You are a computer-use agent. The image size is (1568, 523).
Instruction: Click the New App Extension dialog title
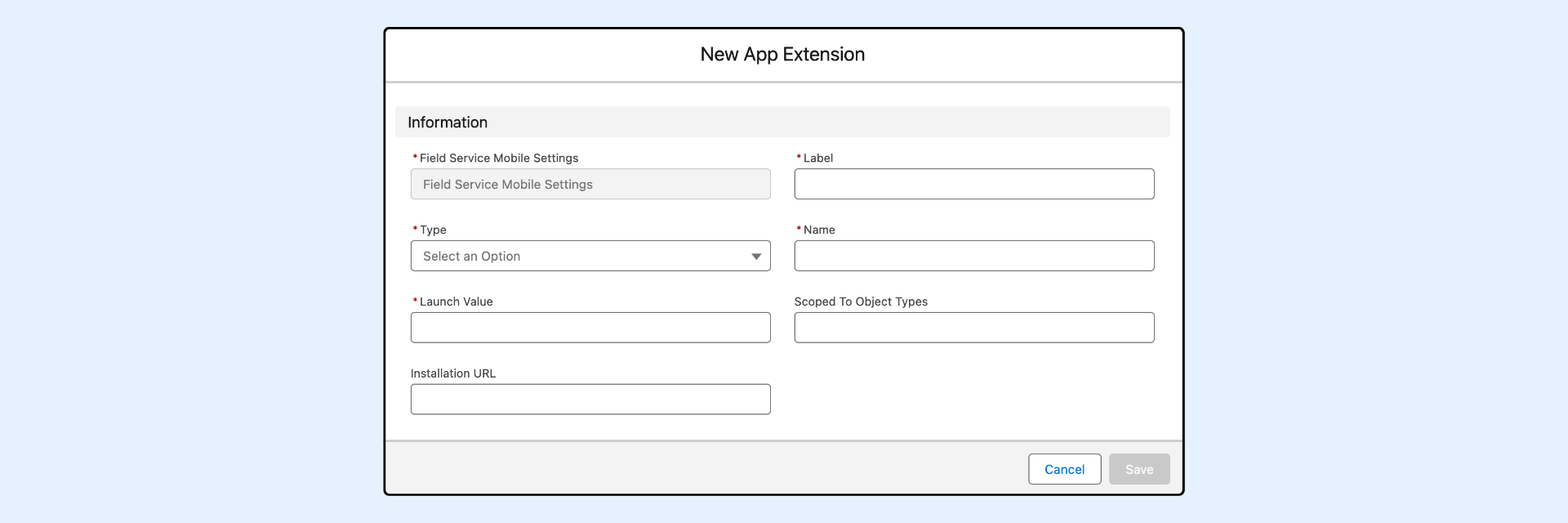pyautogui.click(x=782, y=55)
